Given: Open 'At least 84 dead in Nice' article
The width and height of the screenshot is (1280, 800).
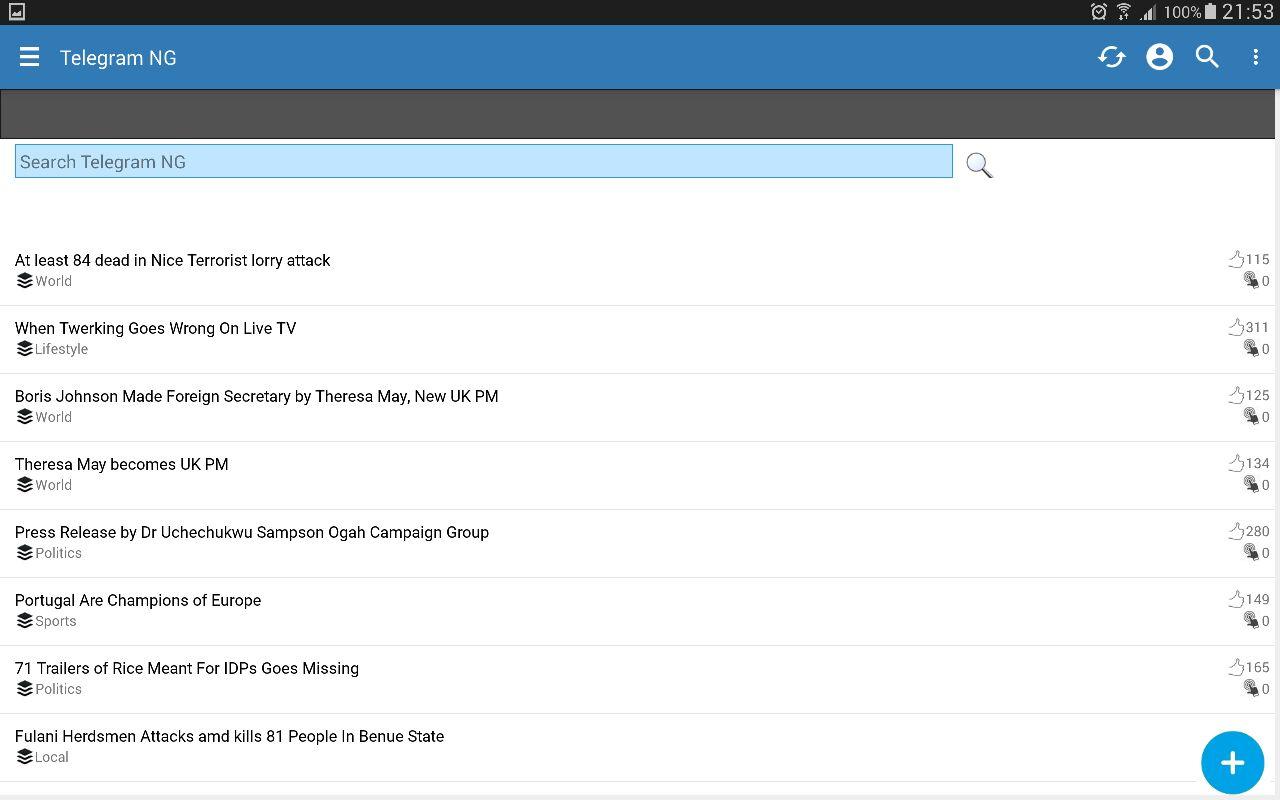Looking at the screenshot, I should (173, 260).
